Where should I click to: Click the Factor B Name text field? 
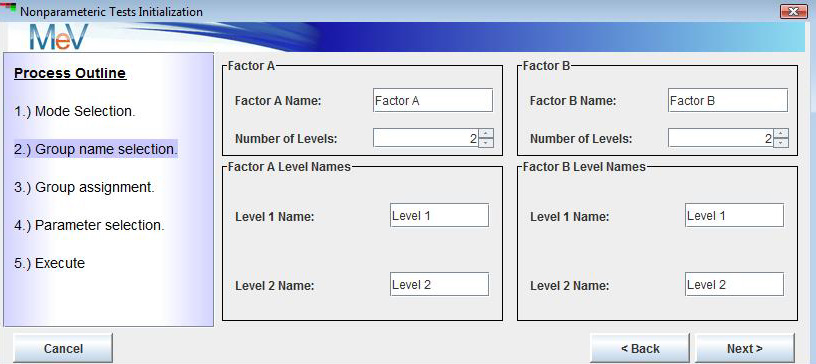coord(728,100)
